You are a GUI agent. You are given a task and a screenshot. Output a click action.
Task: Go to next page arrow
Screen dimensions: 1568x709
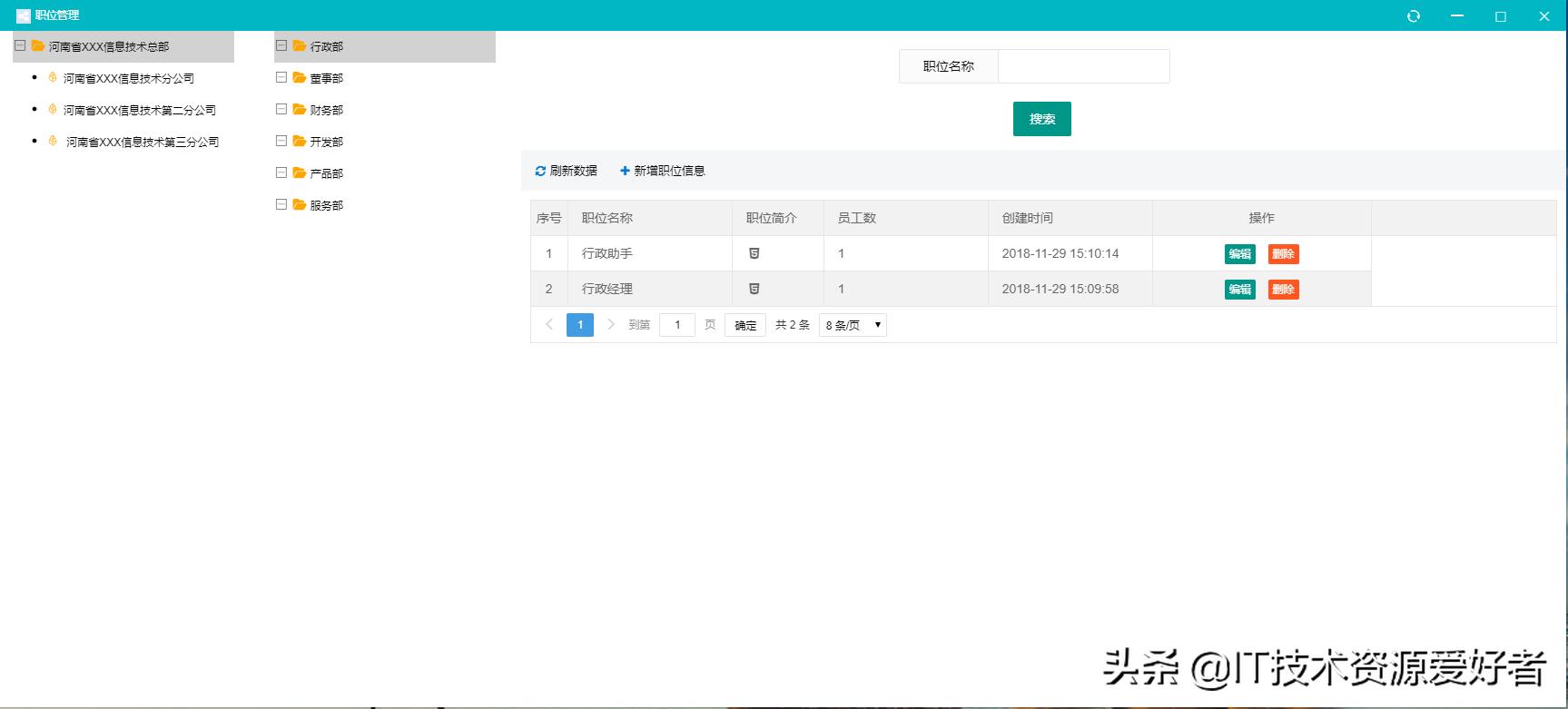click(x=611, y=324)
